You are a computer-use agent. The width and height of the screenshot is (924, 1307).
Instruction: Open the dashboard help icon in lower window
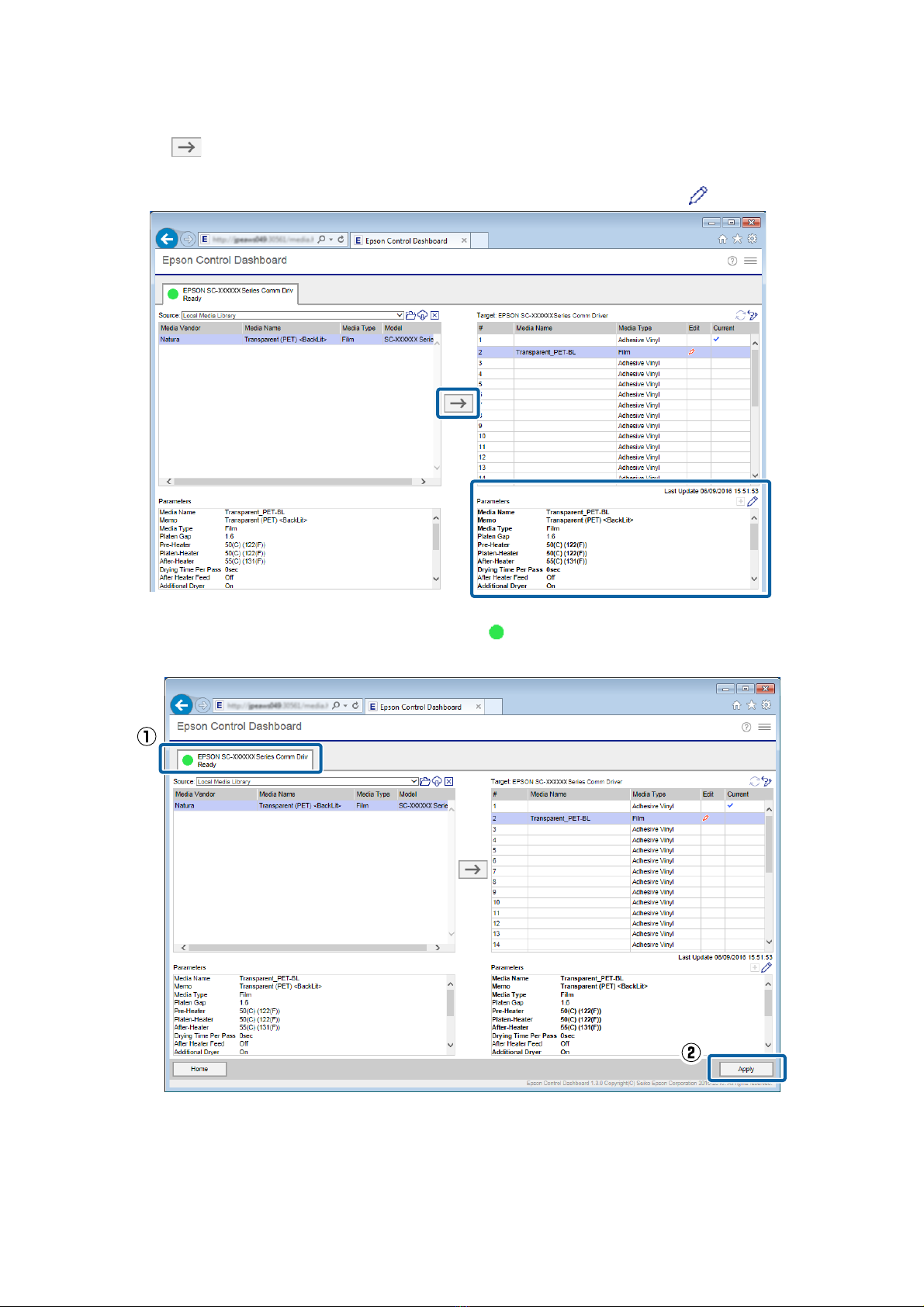tap(746, 727)
